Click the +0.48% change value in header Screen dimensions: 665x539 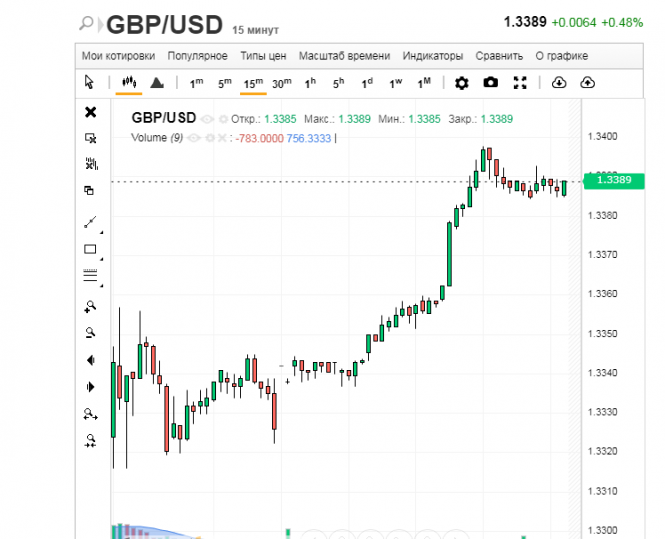[622, 22]
